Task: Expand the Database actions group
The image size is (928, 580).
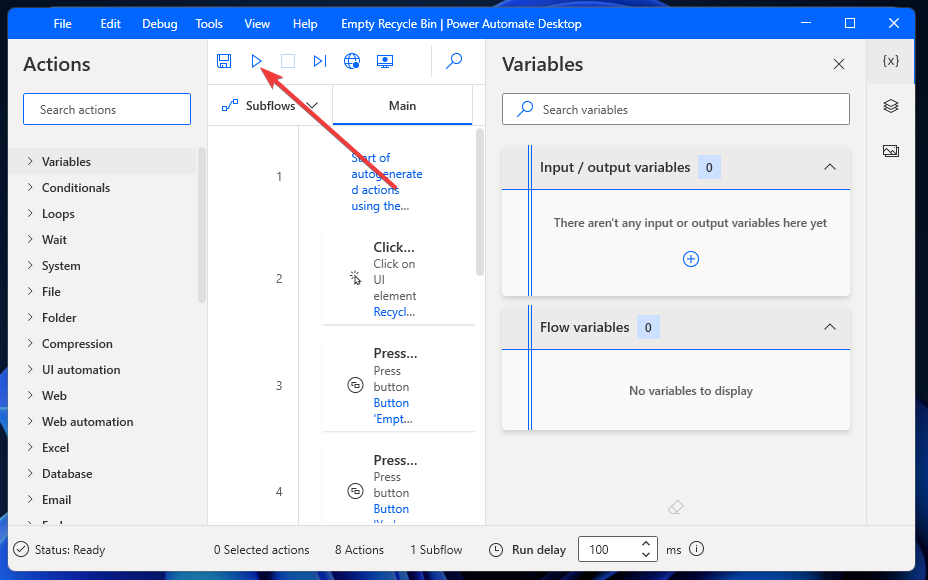Action: click(30, 473)
